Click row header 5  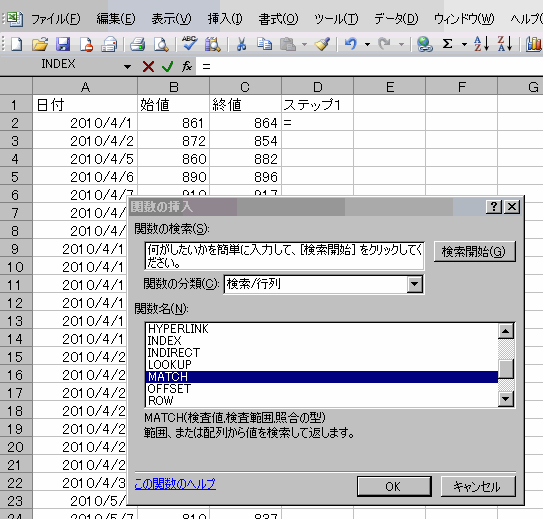coord(16,177)
